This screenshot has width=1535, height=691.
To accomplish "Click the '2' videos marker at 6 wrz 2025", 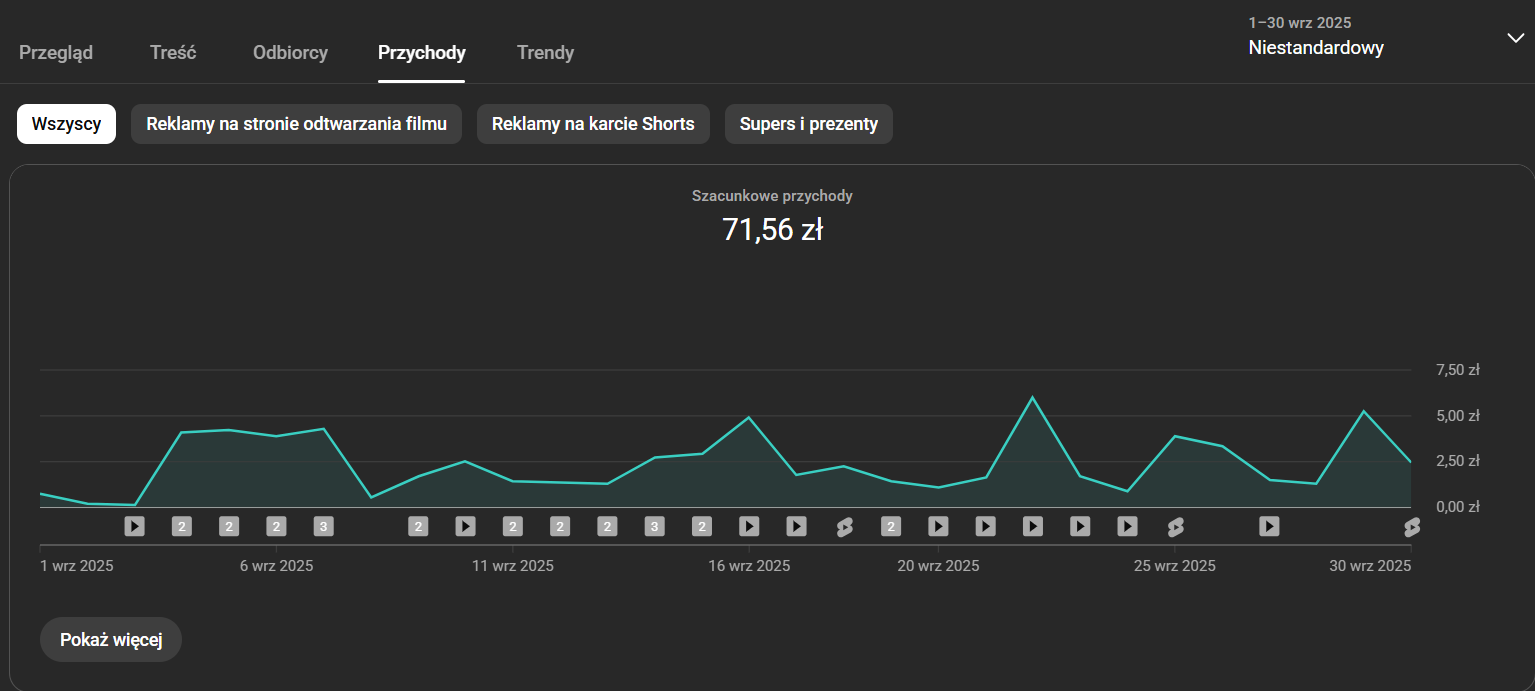I will pyautogui.click(x=276, y=526).
